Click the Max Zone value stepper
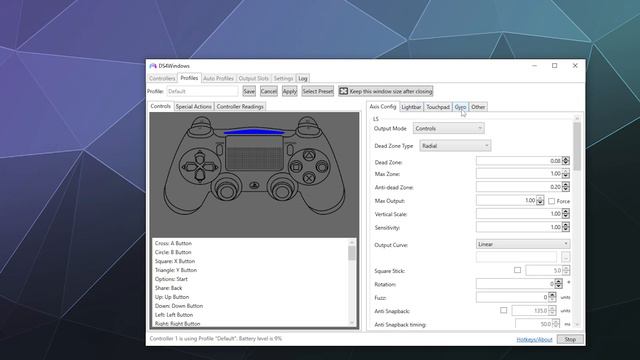This screenshot has height=360, width=640. tap(565, 174)
